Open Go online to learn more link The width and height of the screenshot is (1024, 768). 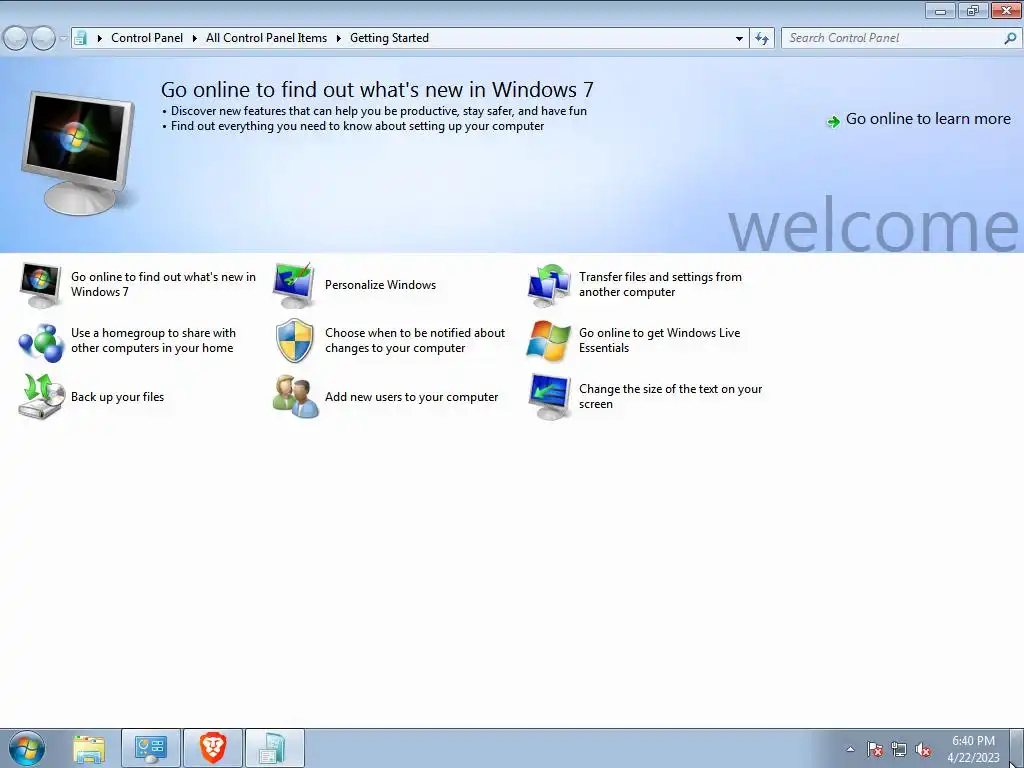point(928,119)
